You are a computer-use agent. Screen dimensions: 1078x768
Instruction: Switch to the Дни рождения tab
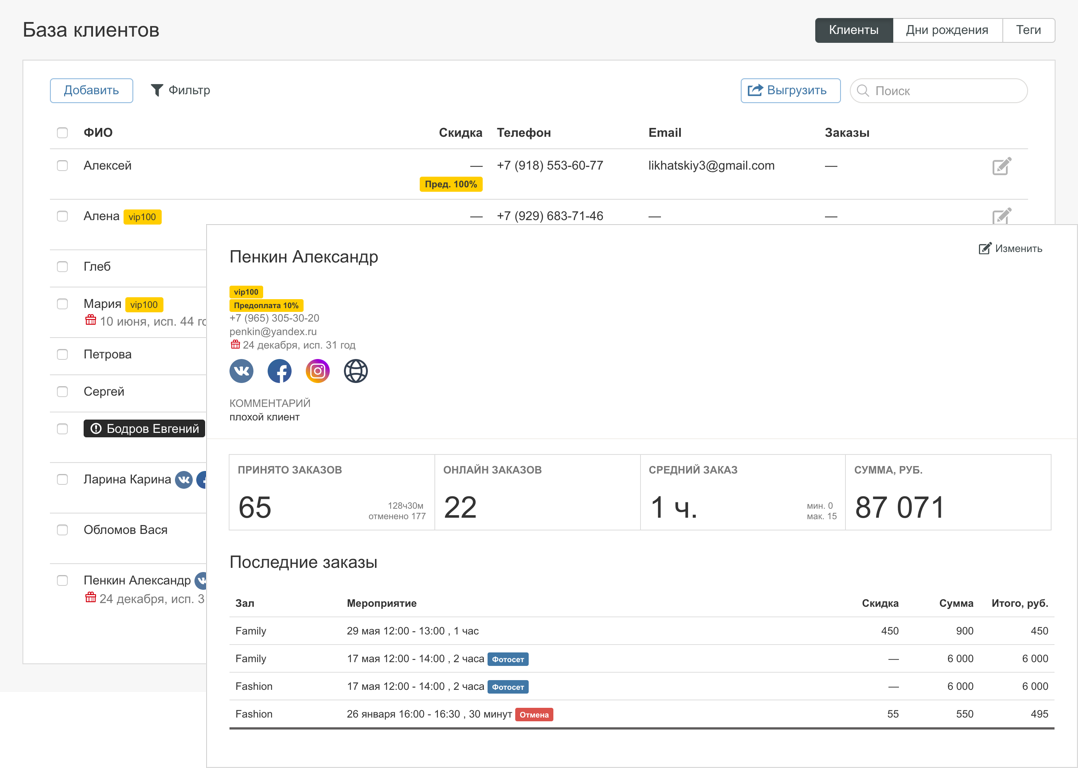click(x=947, y=29)
